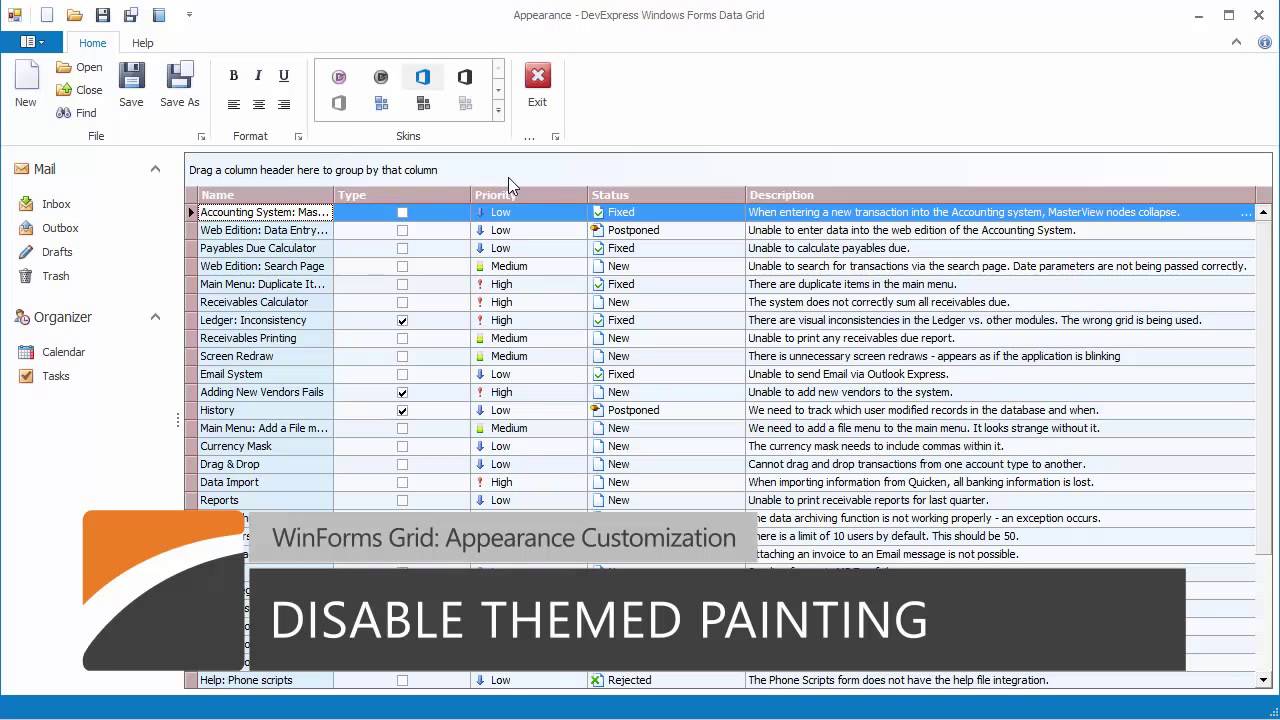Click the New document ribbon button
This screenshot has height=720, width=1280.
[x=26, y=84]
